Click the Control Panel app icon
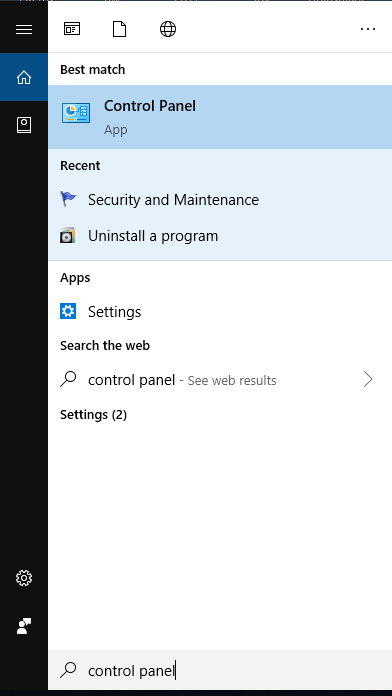Viewport: 392px width, 696px height. point(76,113)
